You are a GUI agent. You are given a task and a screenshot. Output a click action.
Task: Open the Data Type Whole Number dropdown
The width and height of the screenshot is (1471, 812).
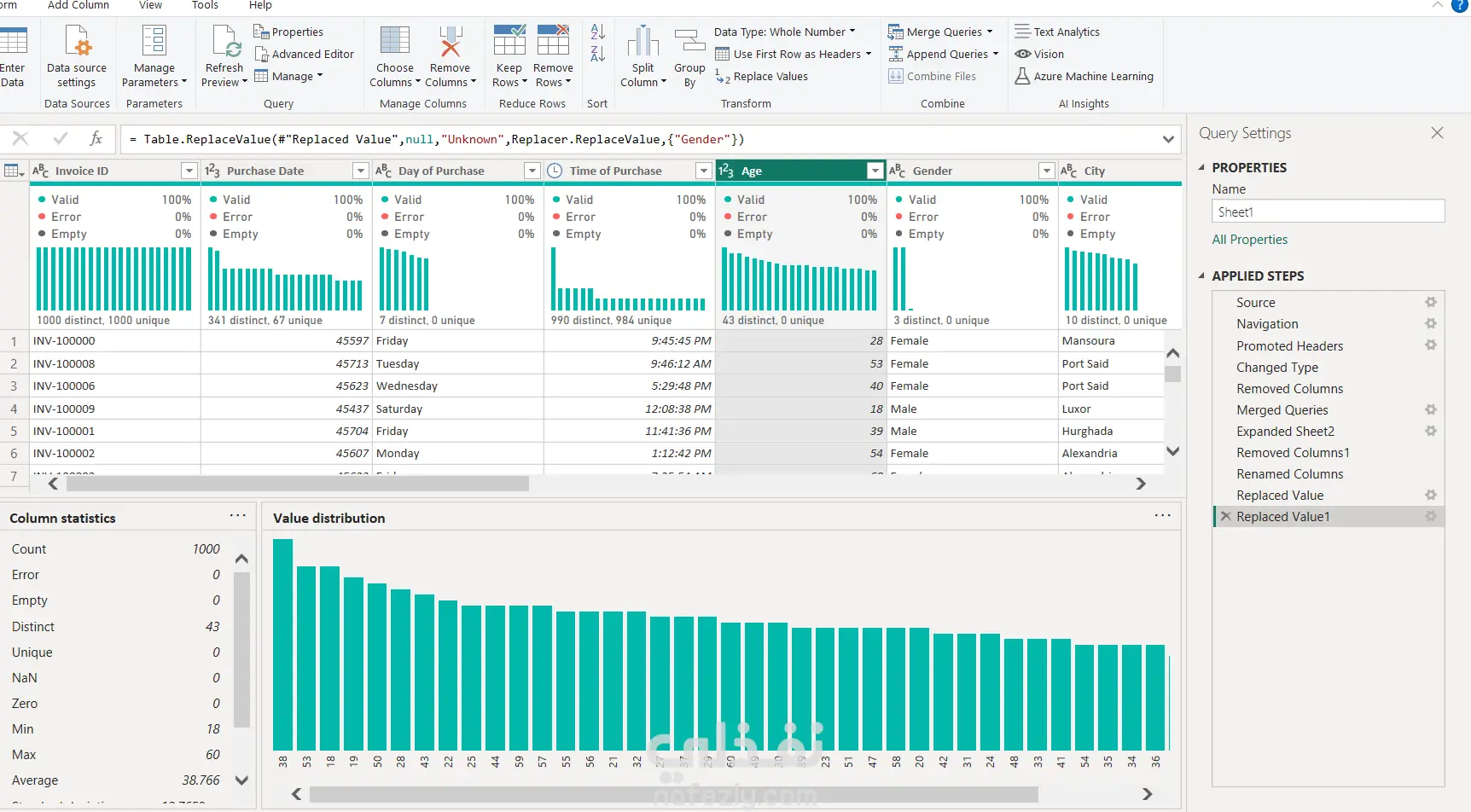click(784, 32)
